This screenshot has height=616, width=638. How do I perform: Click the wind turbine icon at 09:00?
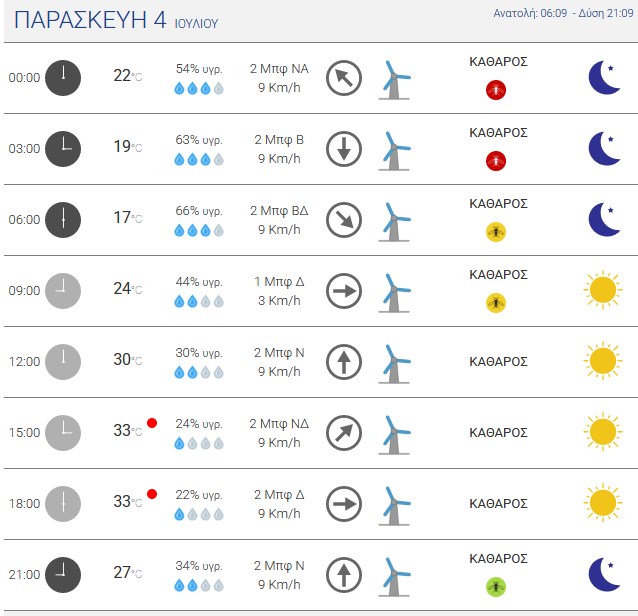click(x=394, y=293)
